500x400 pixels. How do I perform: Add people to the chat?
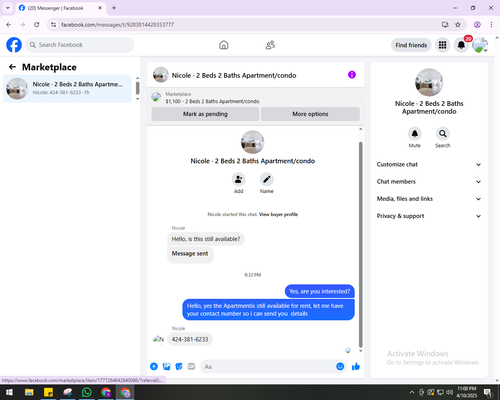239,179
